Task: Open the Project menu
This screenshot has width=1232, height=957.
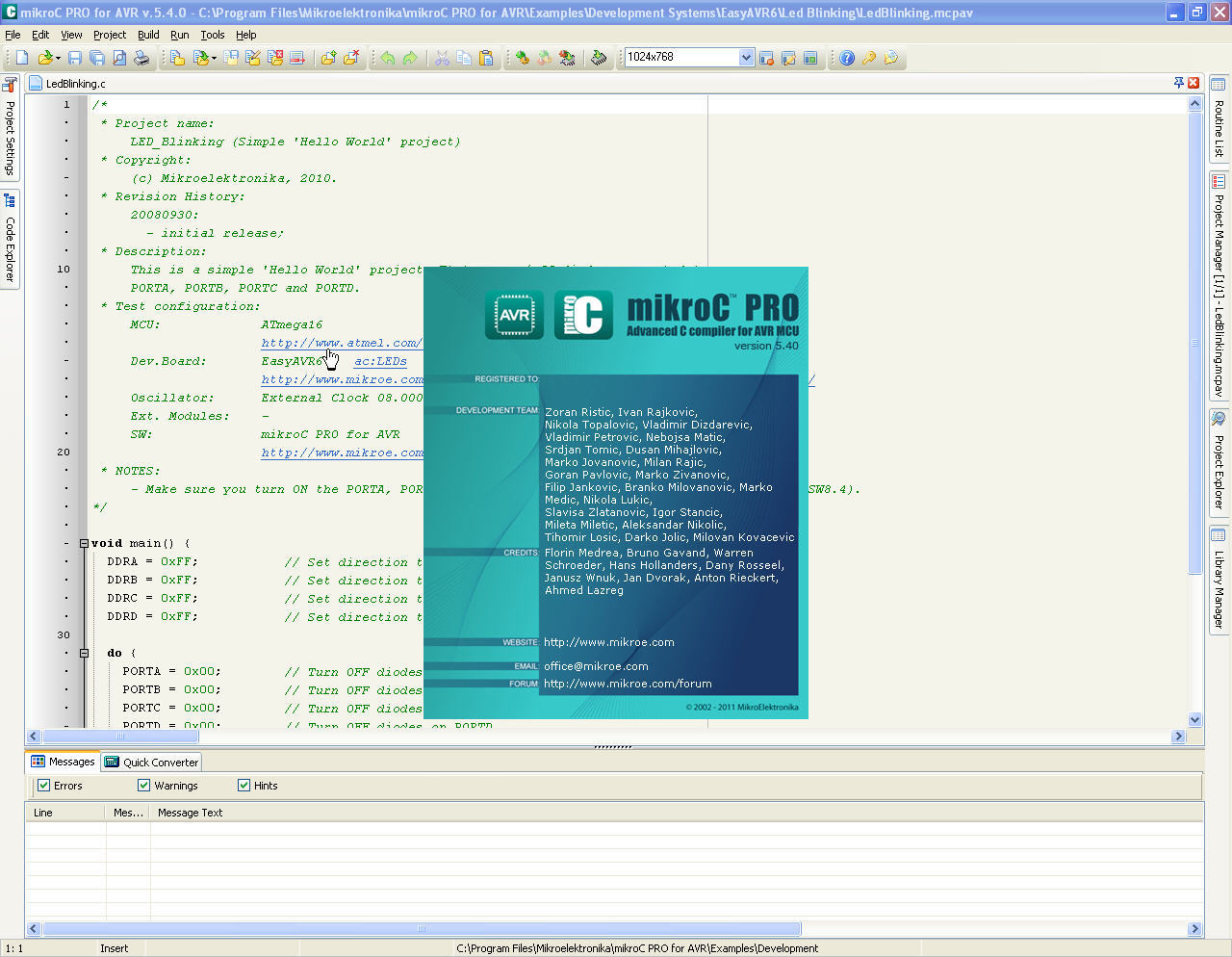Action: point(110,35)
